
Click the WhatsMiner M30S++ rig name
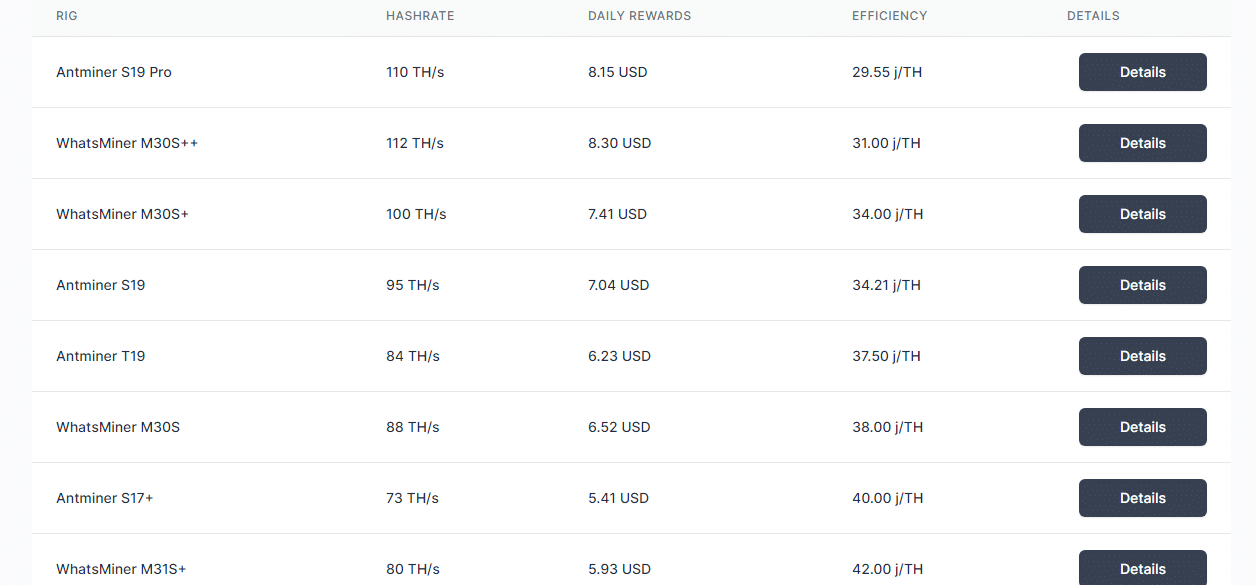tap(127, 143)
